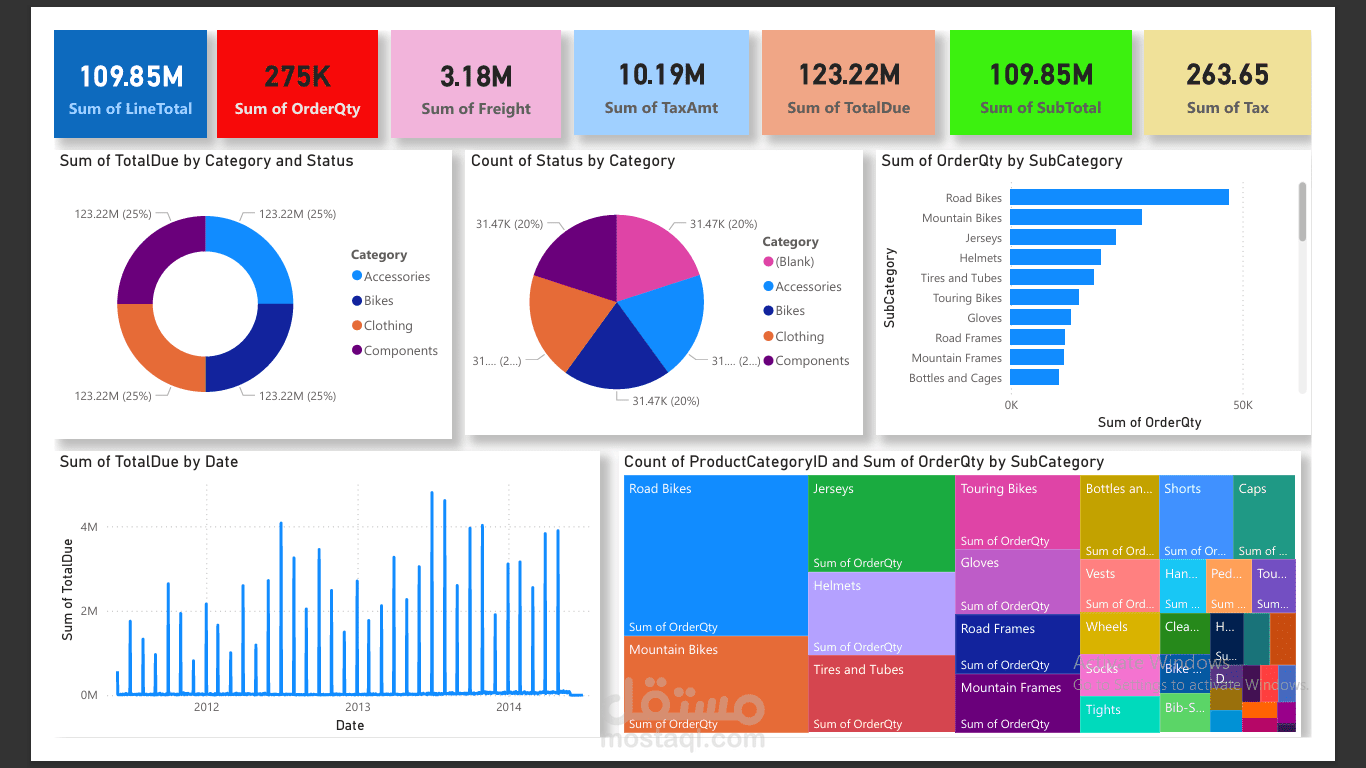Click the 275K Sum of OrderQty card

[297, 84]
